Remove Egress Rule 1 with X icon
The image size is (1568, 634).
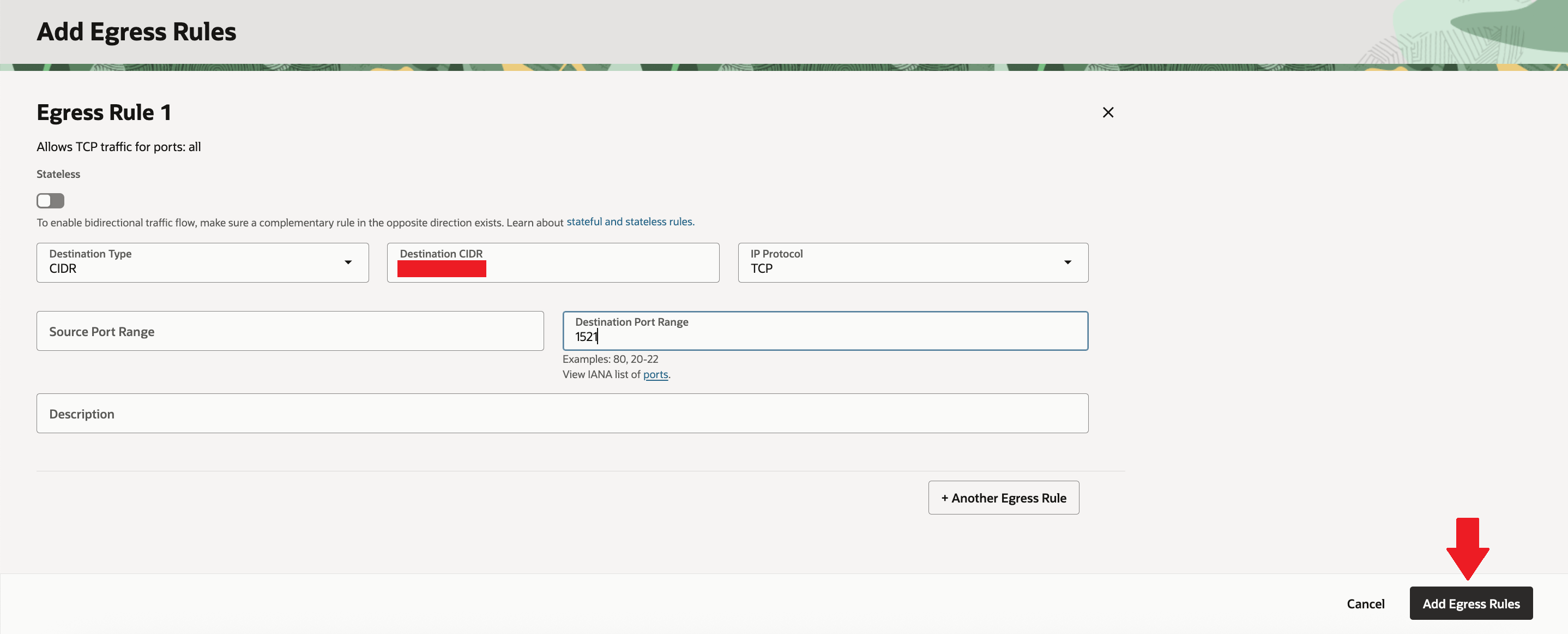pyautogui.click(x=1108, y=112)
